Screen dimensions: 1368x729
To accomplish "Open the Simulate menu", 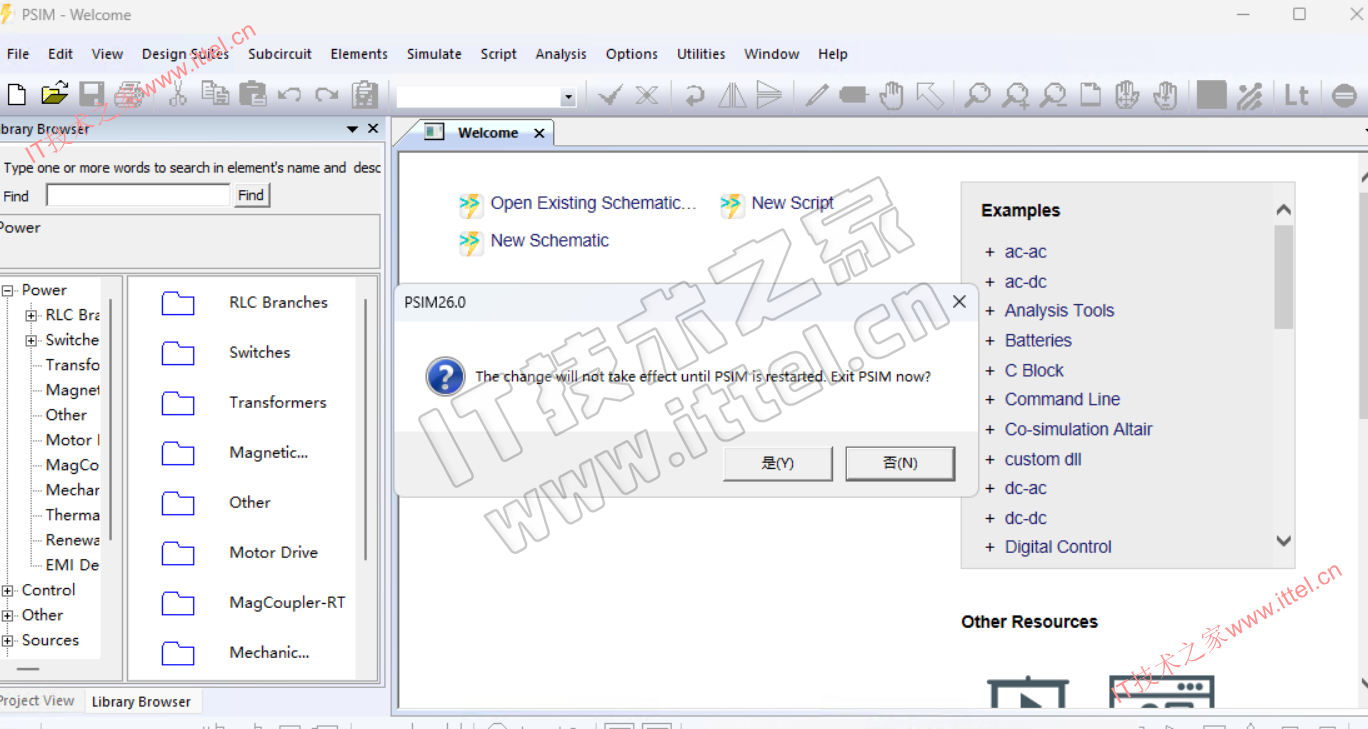I will pyautogui.click(x=433, y=54).
